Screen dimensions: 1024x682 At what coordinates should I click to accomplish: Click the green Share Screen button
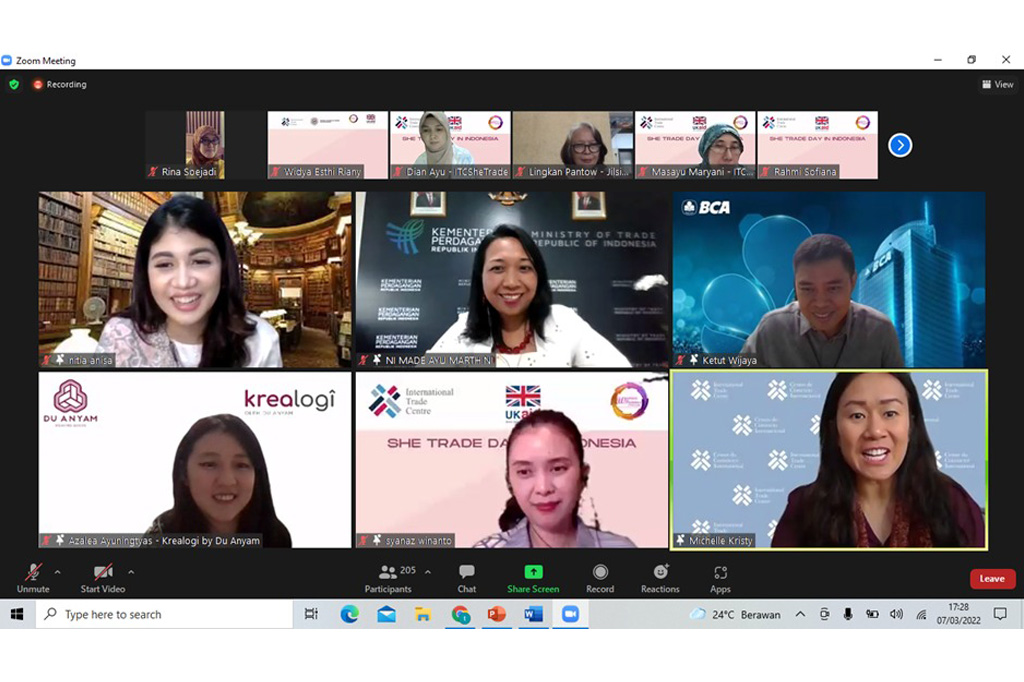[x=533, y=578]
